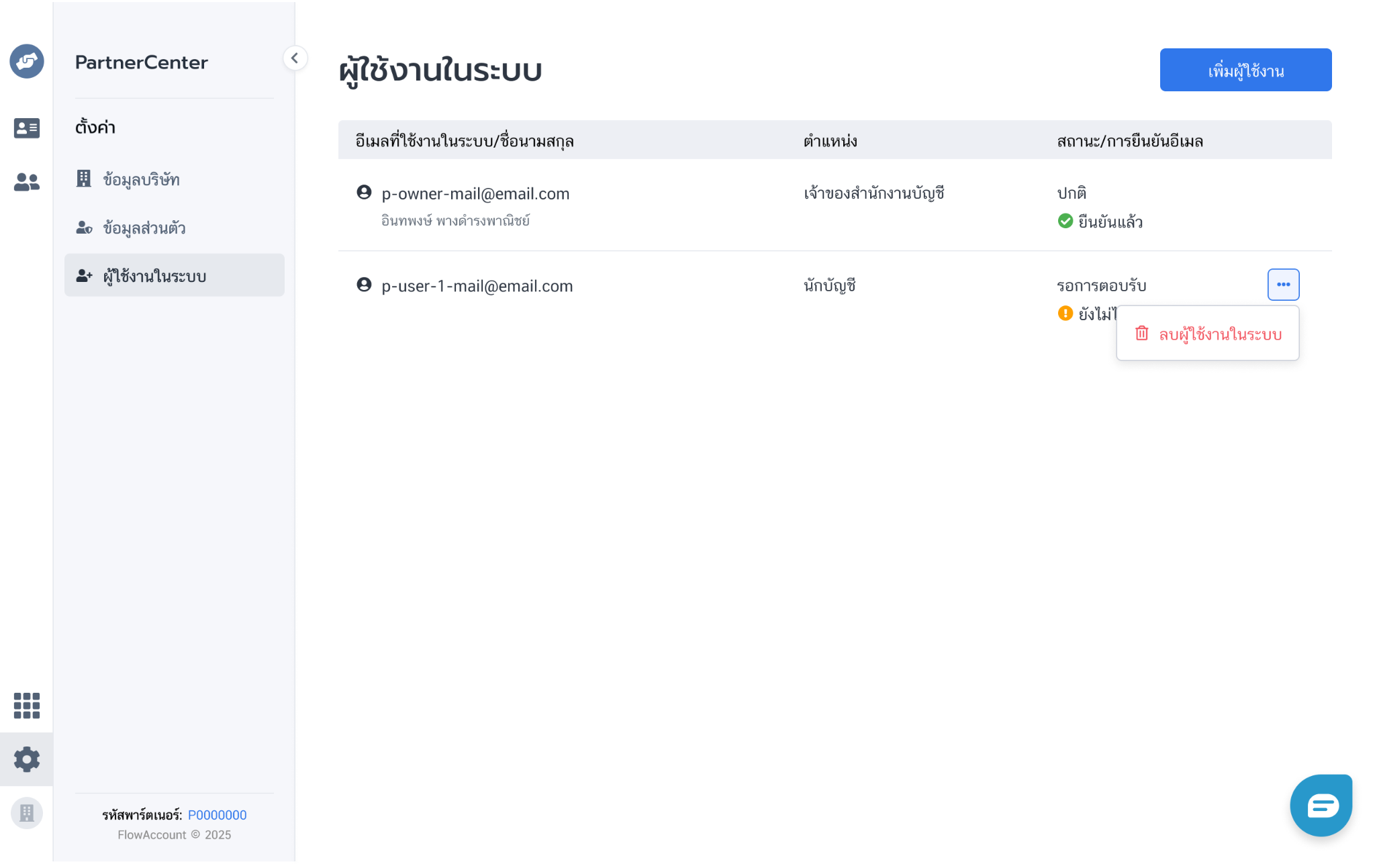This screenshot has height=868, width=1375.
Task: Select ผู้ใช้งานในระบบ in the sidebar
Action: click(175, 275)
